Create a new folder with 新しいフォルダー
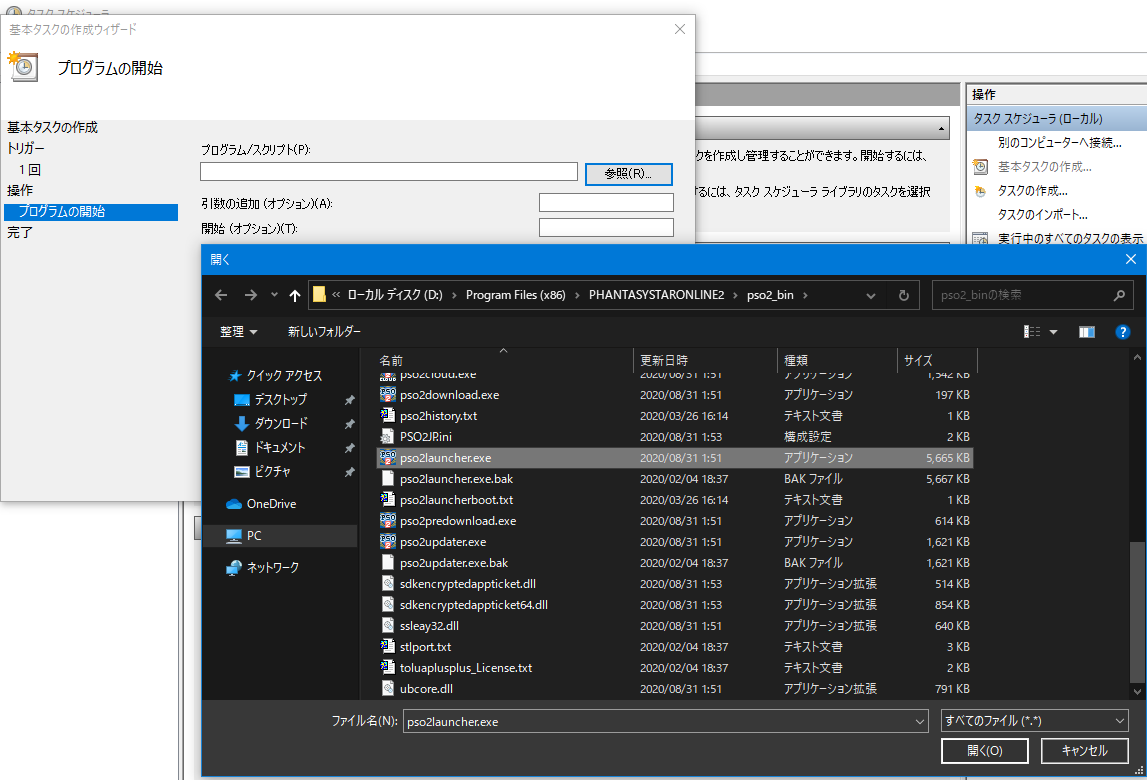Viewport: 1147px width, 780px height. pos(324,331)
